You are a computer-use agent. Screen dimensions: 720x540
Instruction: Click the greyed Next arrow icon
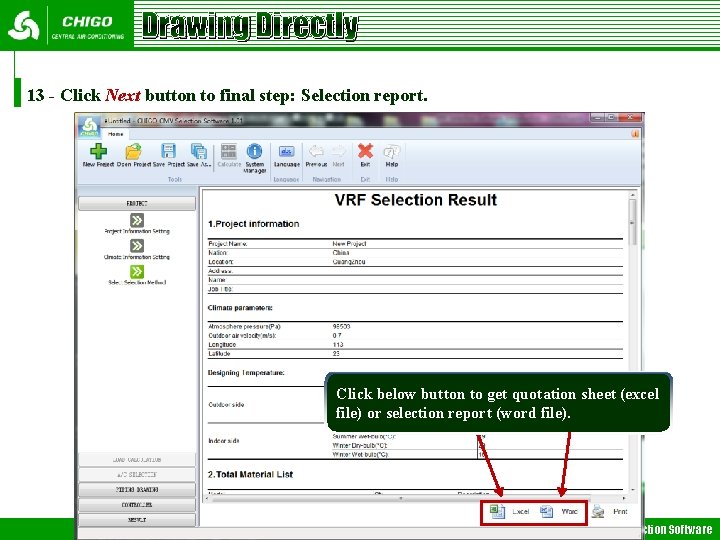click(338, 151)
